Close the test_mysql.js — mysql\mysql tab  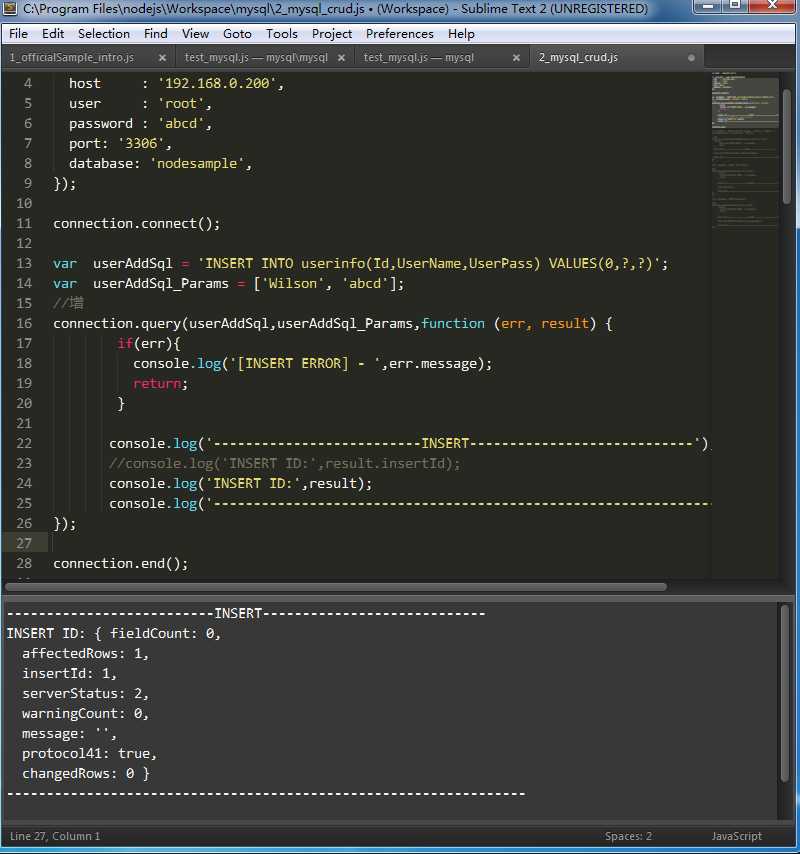click(341, 58)
